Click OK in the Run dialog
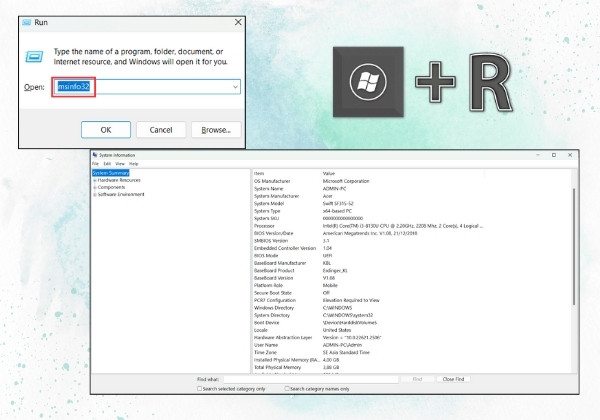 106,130
